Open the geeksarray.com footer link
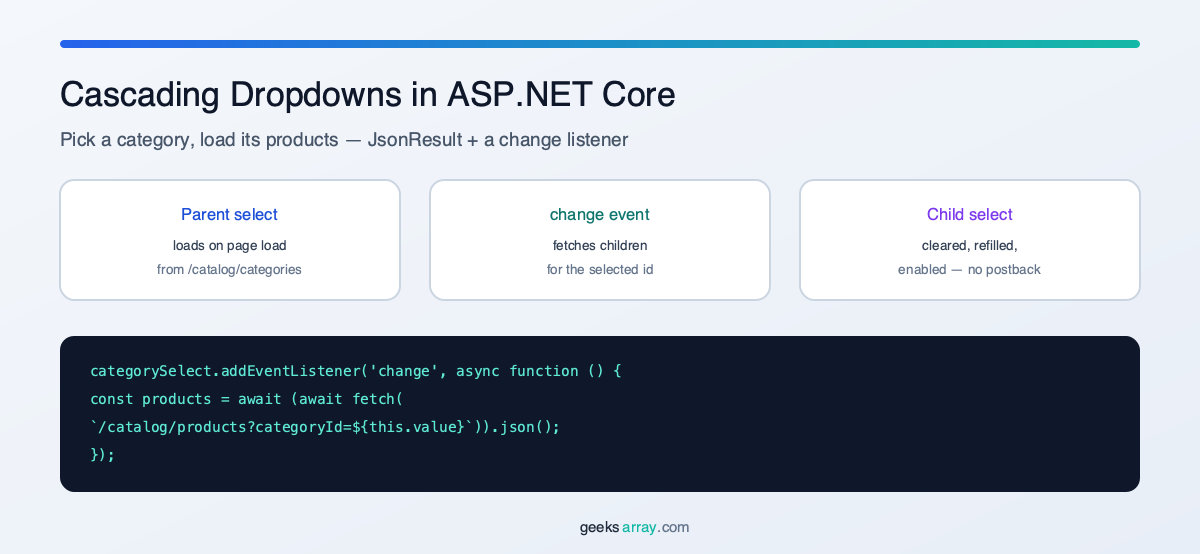The width and height of the screenshot is (1200, 554). (635, 527)
